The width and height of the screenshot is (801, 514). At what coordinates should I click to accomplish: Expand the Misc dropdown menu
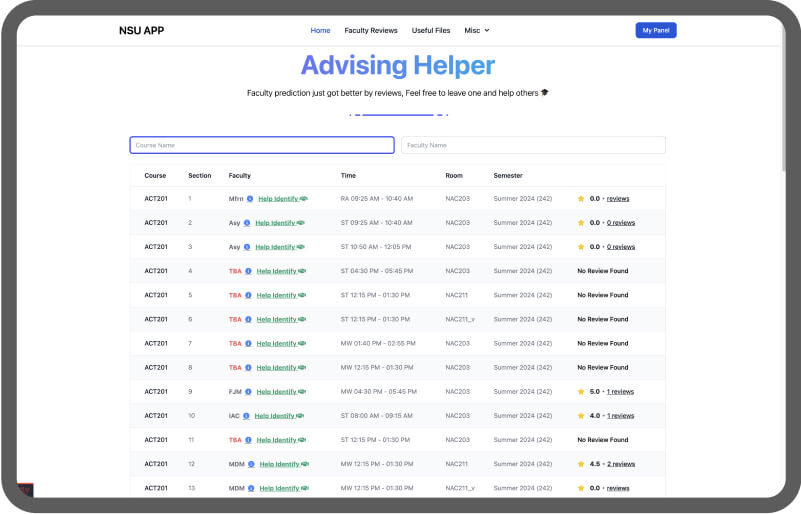tap(477, 30)
